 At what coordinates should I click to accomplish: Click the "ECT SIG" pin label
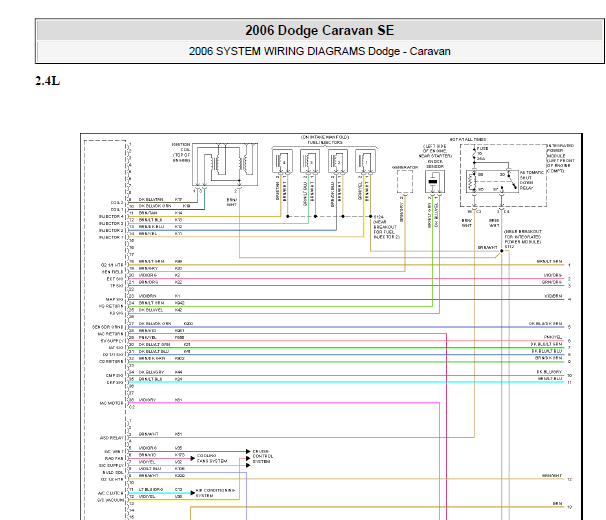point(115,279)
